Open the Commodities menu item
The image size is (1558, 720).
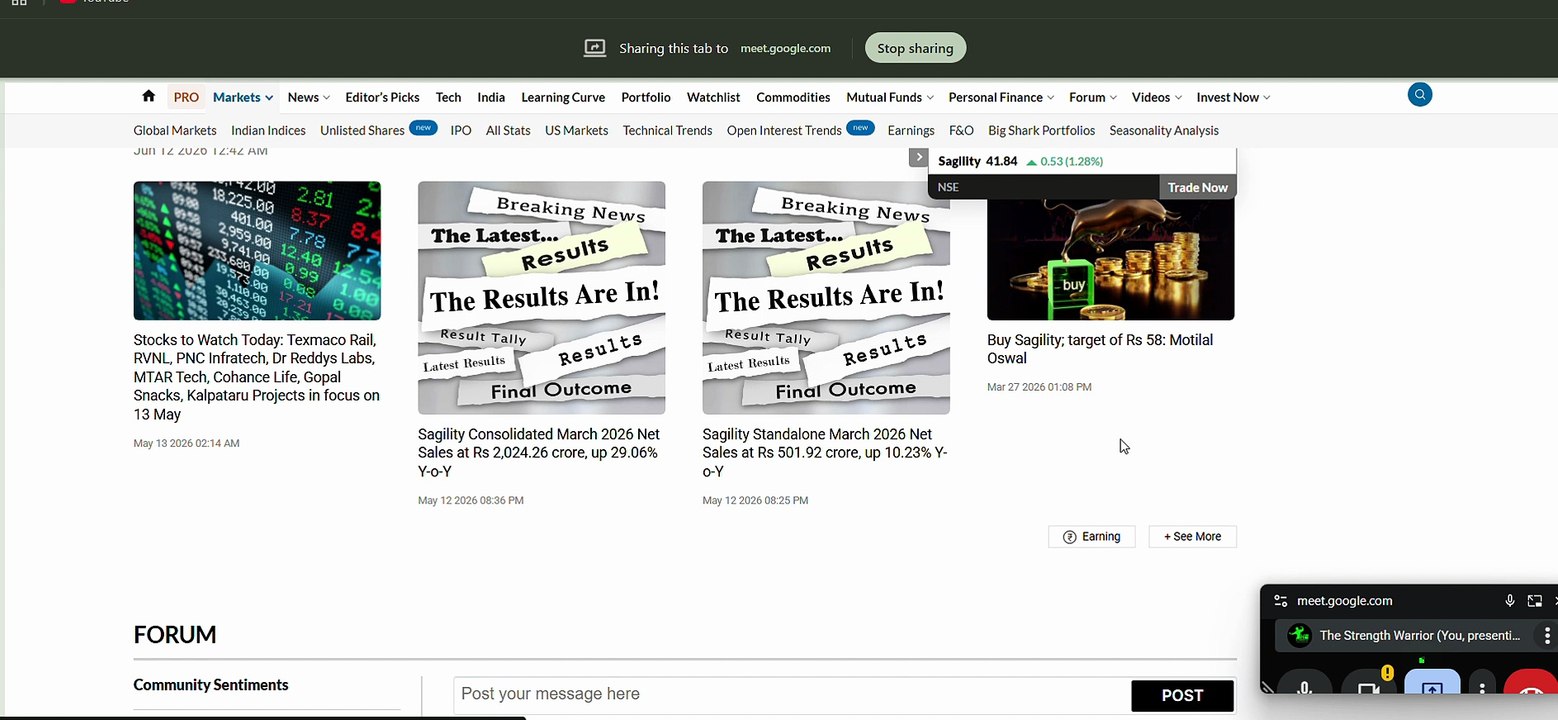click(x=793, y=97)
